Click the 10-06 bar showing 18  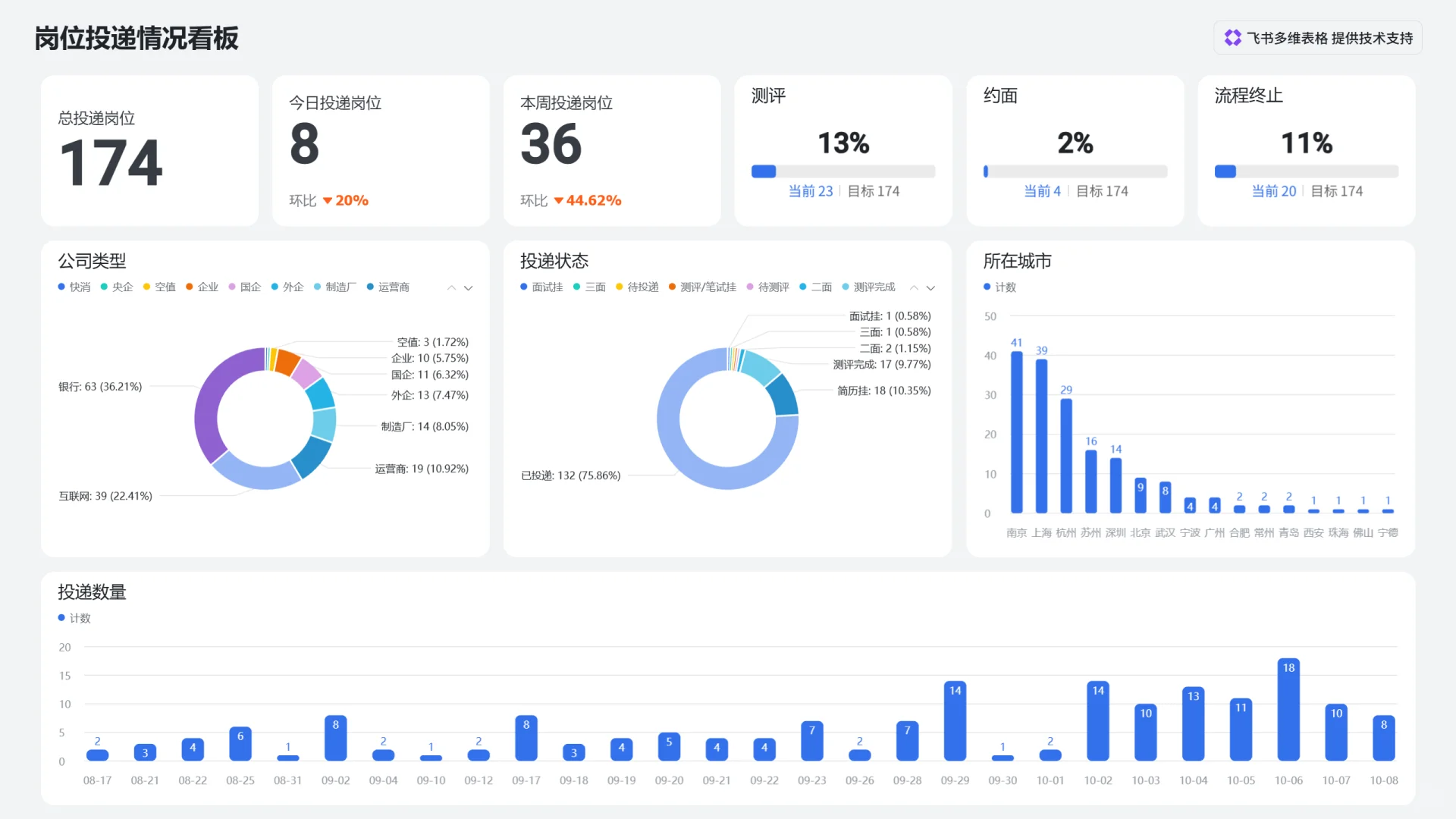click(x=1288, y=710)
